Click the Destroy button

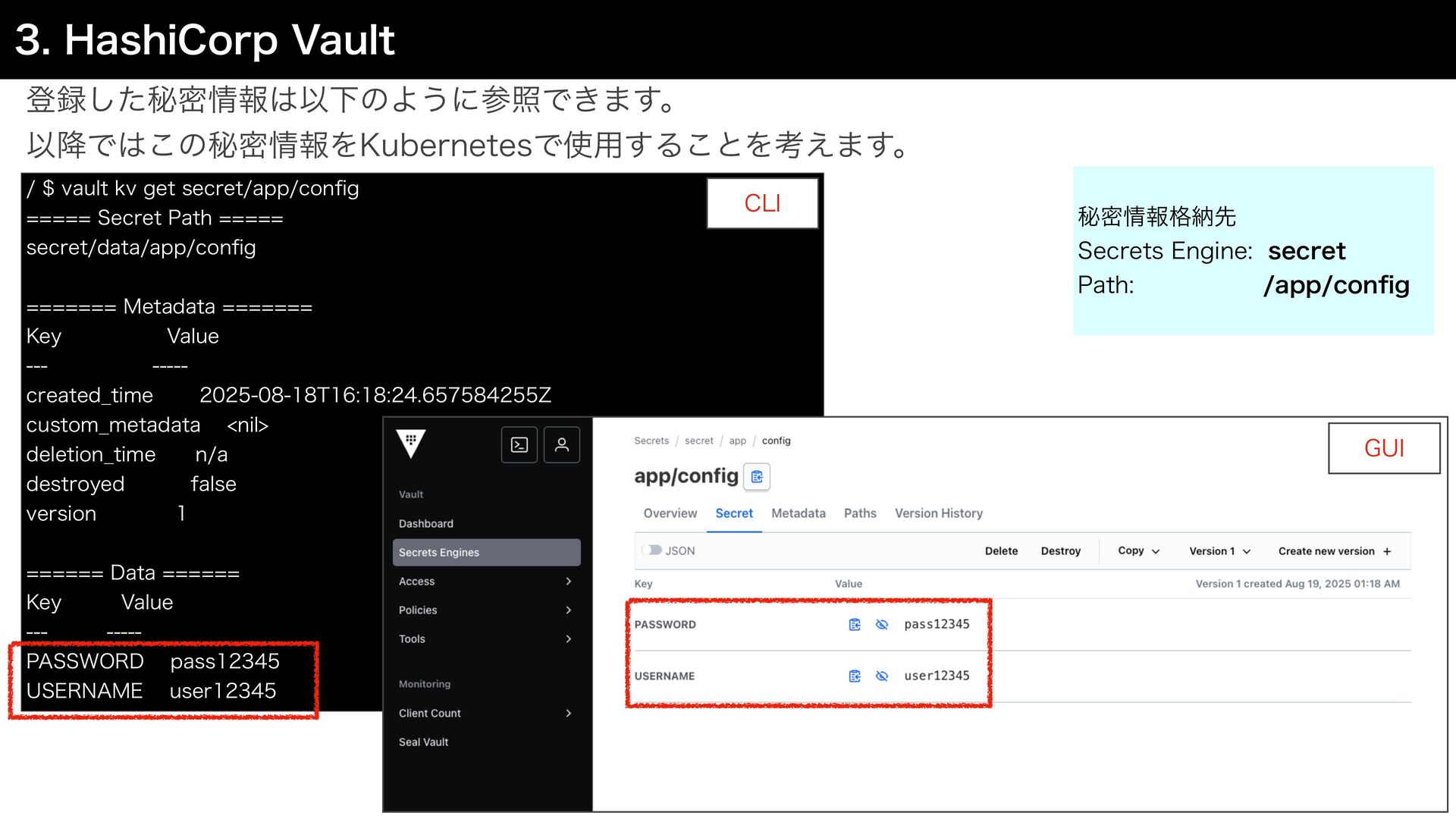[1060, 551]
